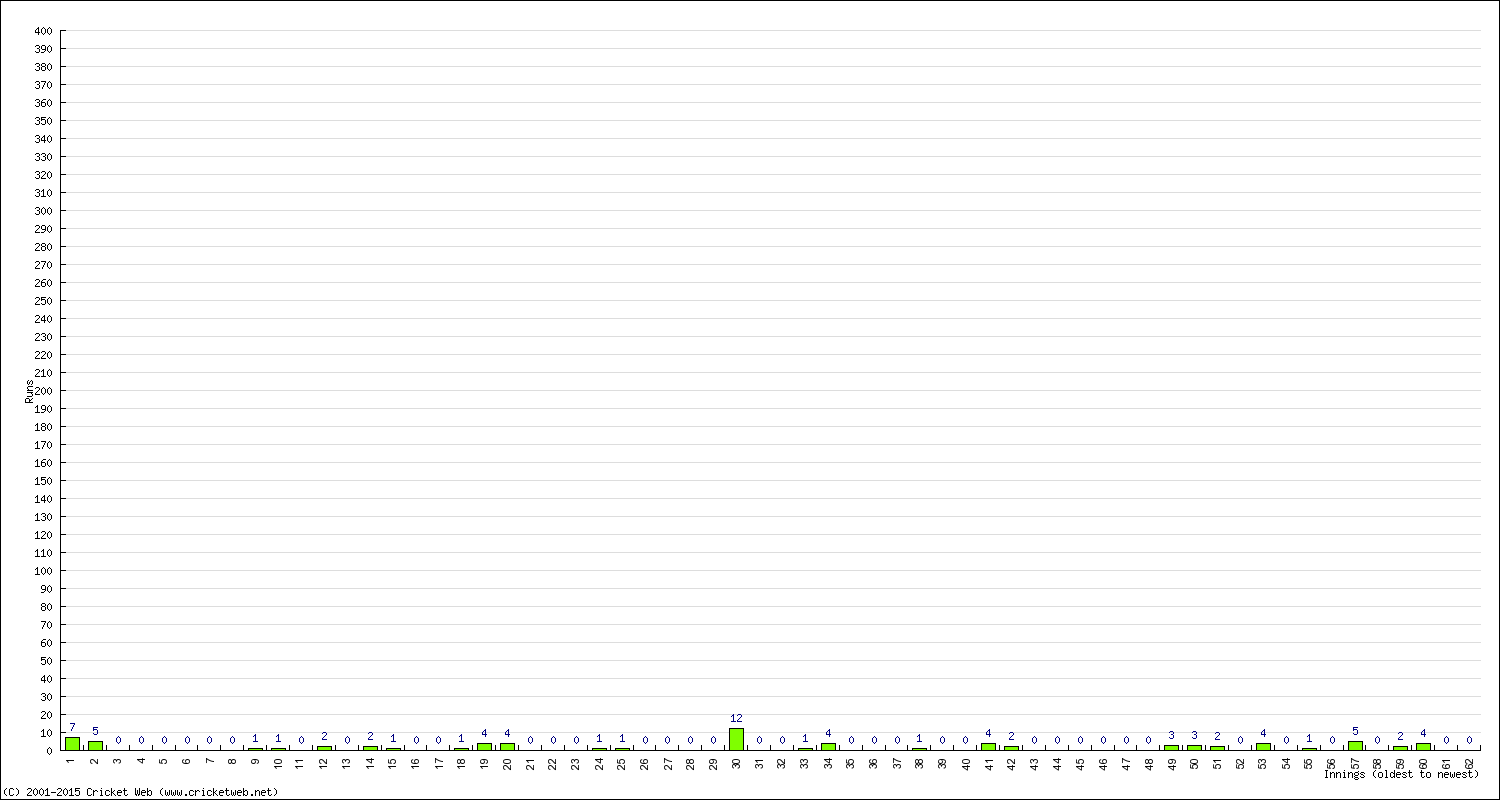Screen dimensions: 1500x800
Task: Click the green bar for innings 20
Action: 507,746
